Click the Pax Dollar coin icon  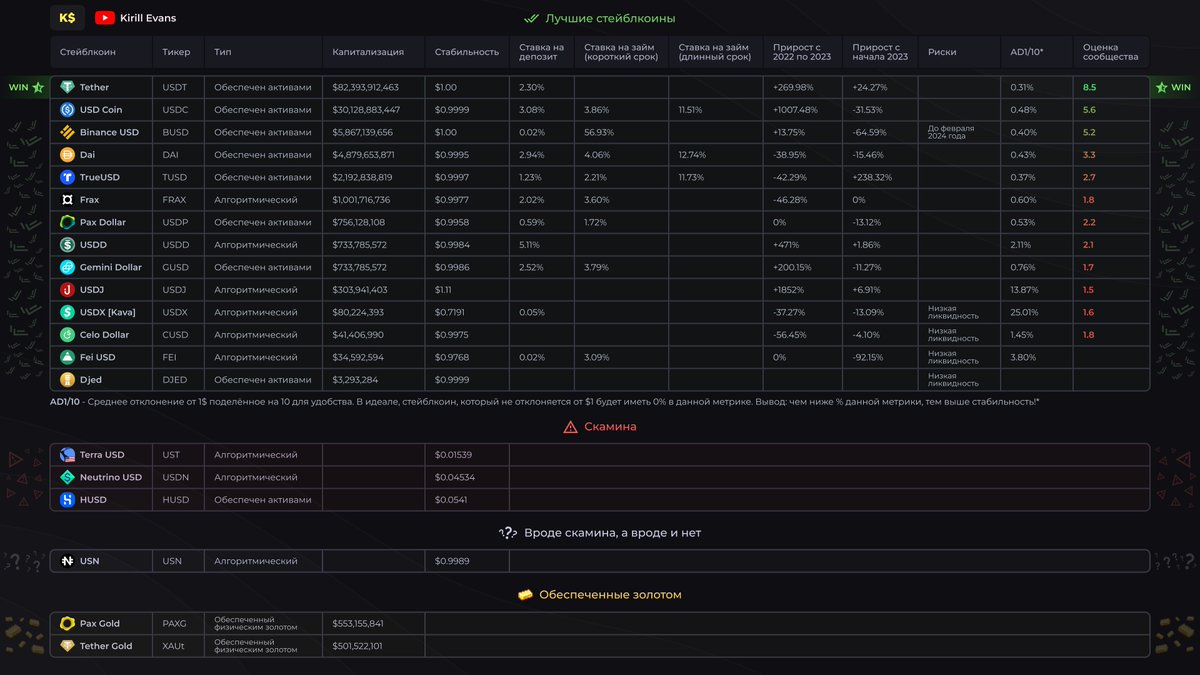click(x=68, y=222)
